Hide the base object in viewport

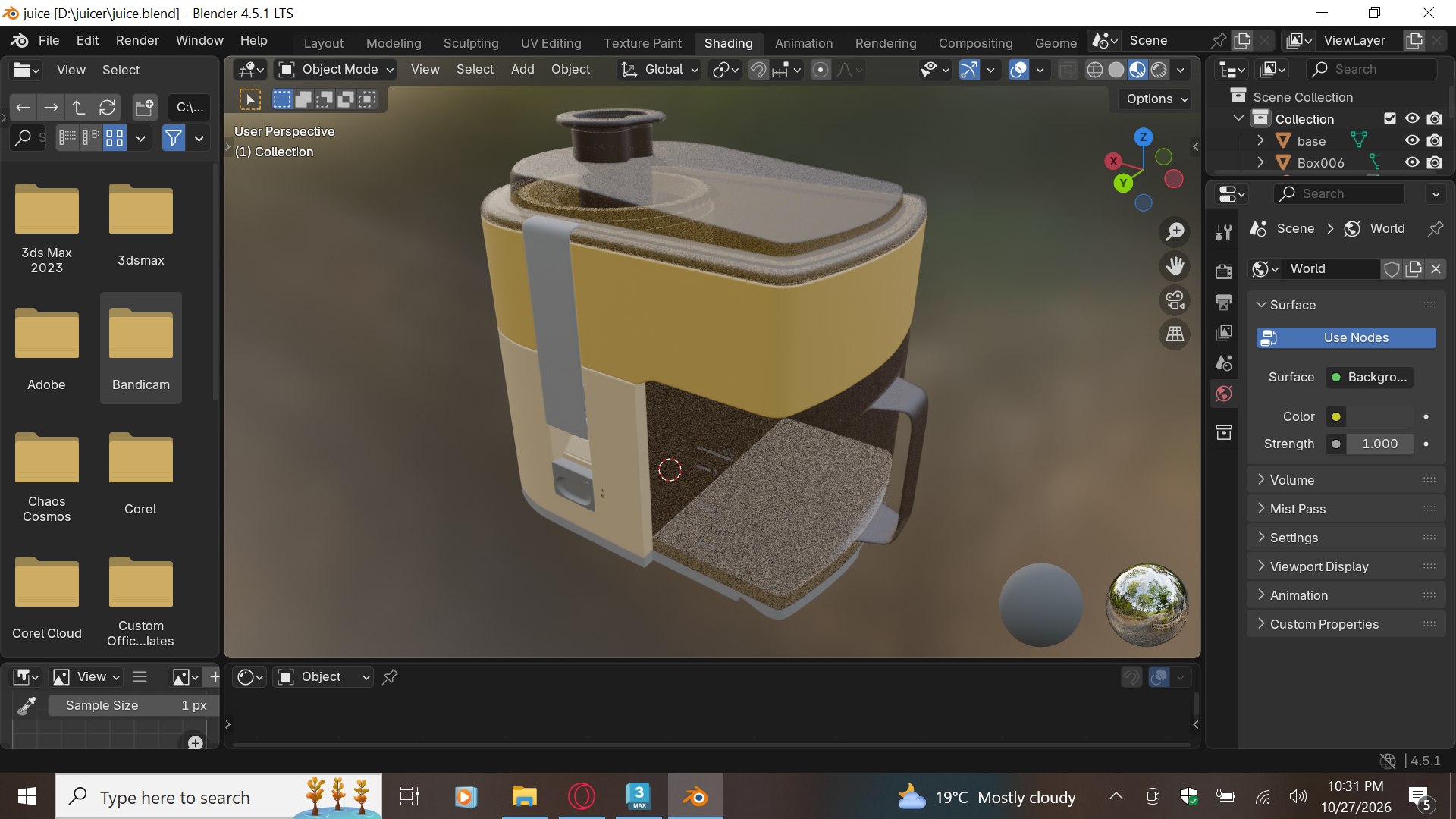click(1412, 140)
